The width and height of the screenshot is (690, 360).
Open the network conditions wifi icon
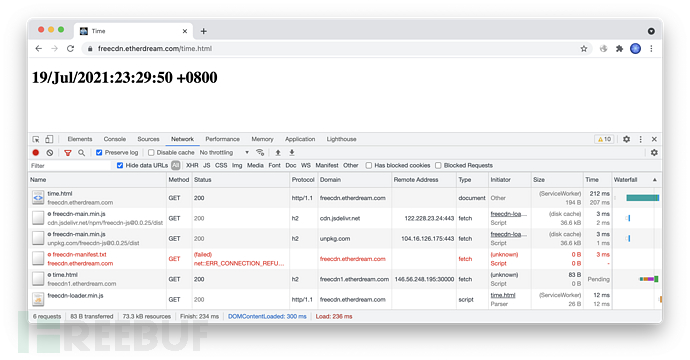coord(260,153)
